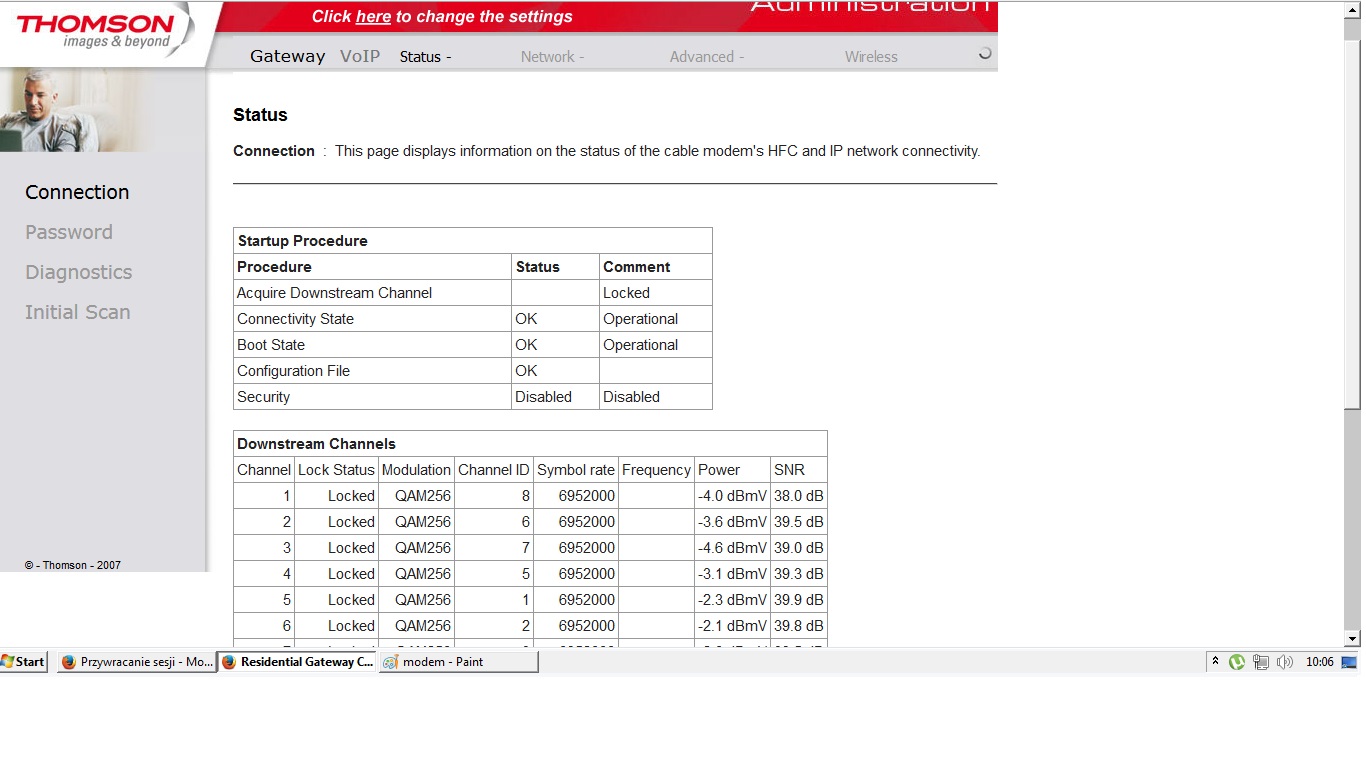Image resolution: width=1366 pixels, height=768 pixels.
Task: Click the show desktop icon in tray
Action: [1349, 662]
